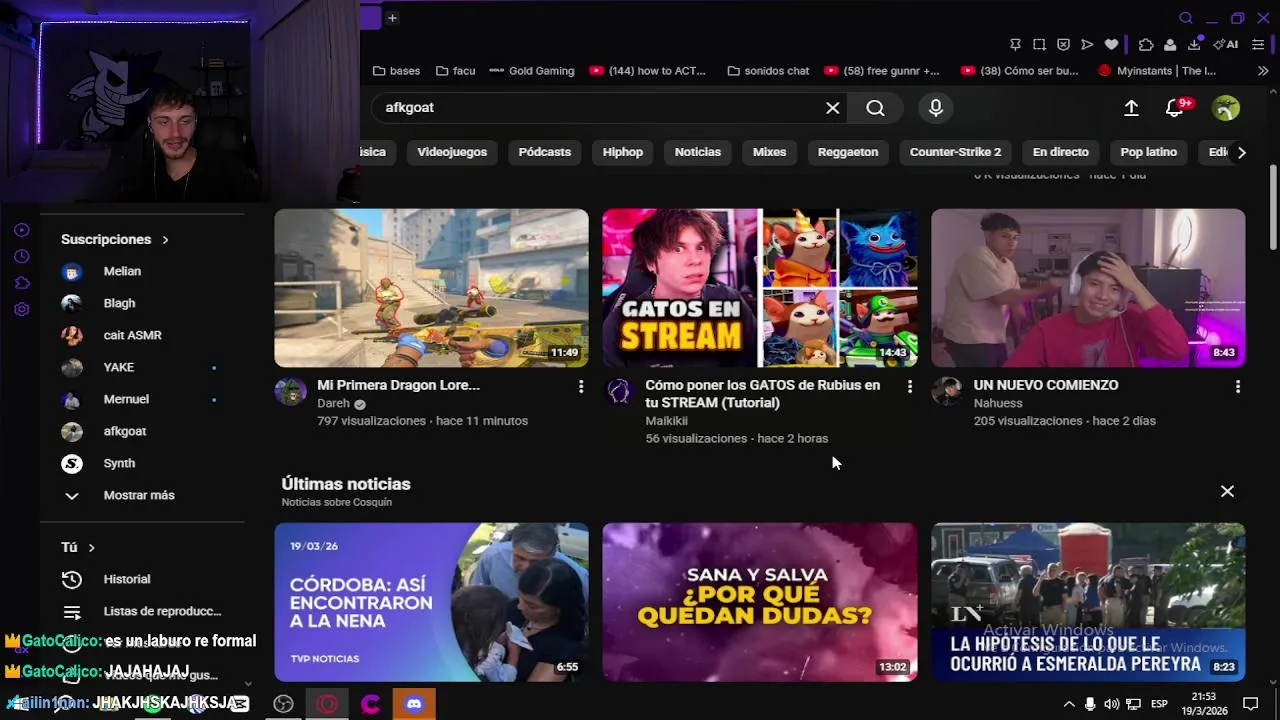Open the Nahuess channel avatar
Screen dimensions: 1280x720
tap(947, 391)
